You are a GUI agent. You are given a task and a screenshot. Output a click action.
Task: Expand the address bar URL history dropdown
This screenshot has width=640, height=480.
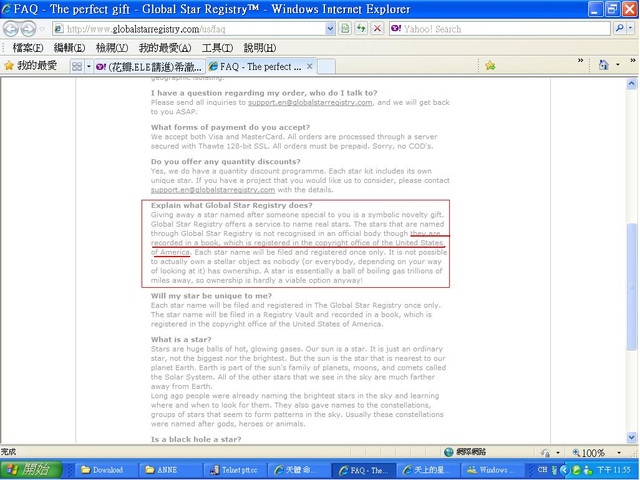pos(331,29)
